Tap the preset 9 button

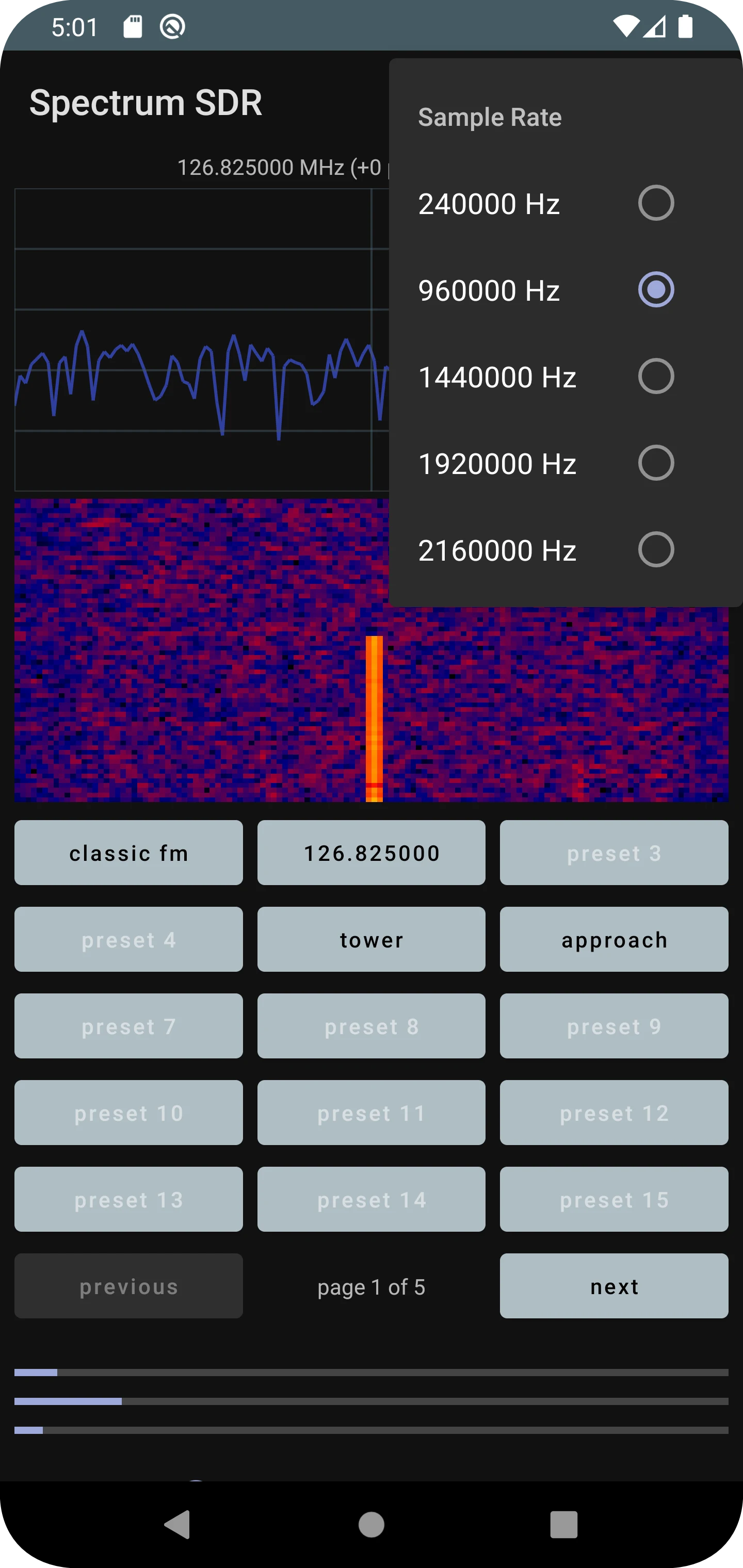point(614,1026)
